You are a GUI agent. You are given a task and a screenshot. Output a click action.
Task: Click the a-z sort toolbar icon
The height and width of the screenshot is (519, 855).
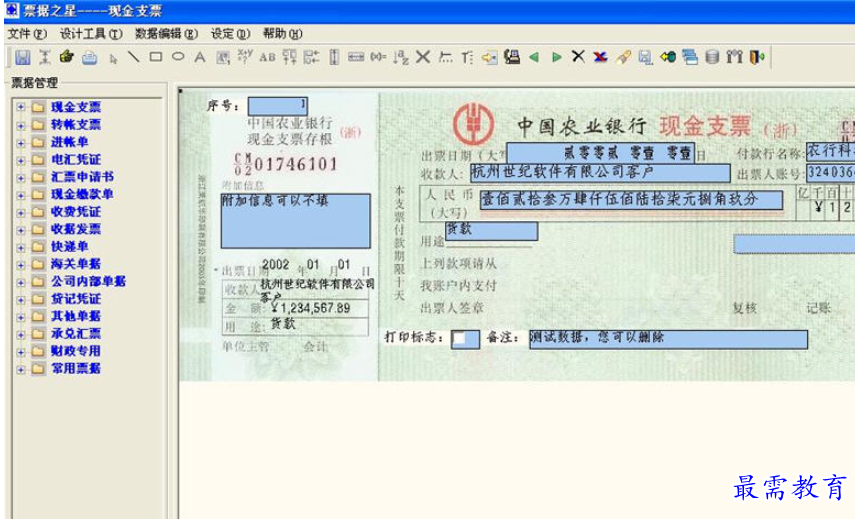(x=401, y=57)
